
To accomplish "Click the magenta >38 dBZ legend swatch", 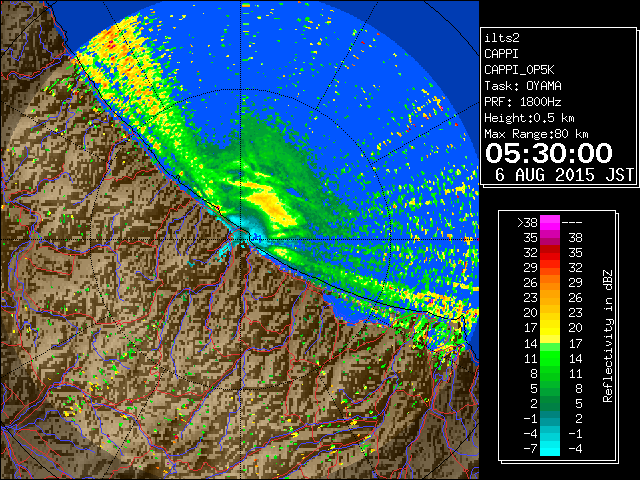I will coord(550,222).
